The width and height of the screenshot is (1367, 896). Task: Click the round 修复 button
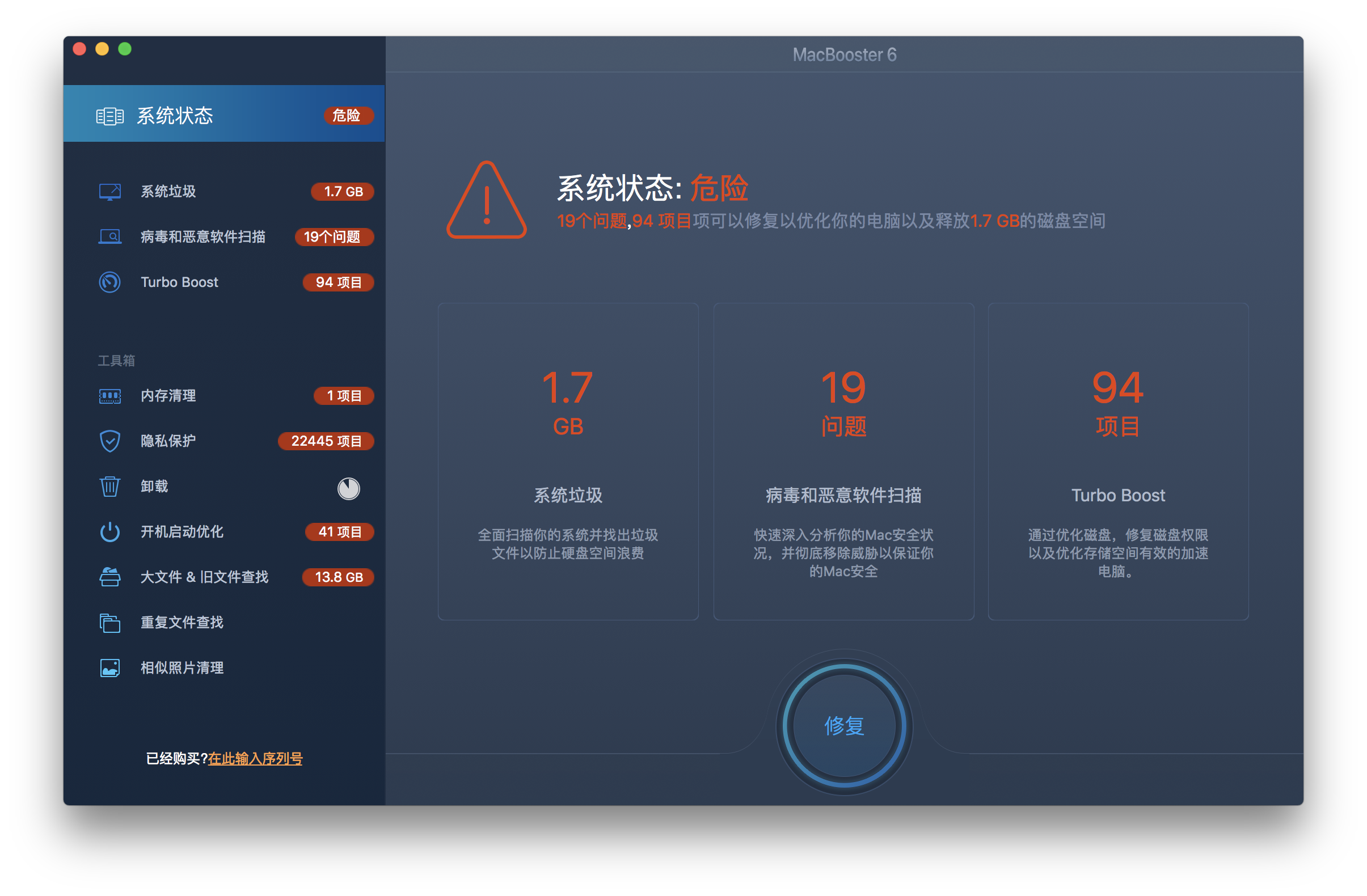(845, 726)
